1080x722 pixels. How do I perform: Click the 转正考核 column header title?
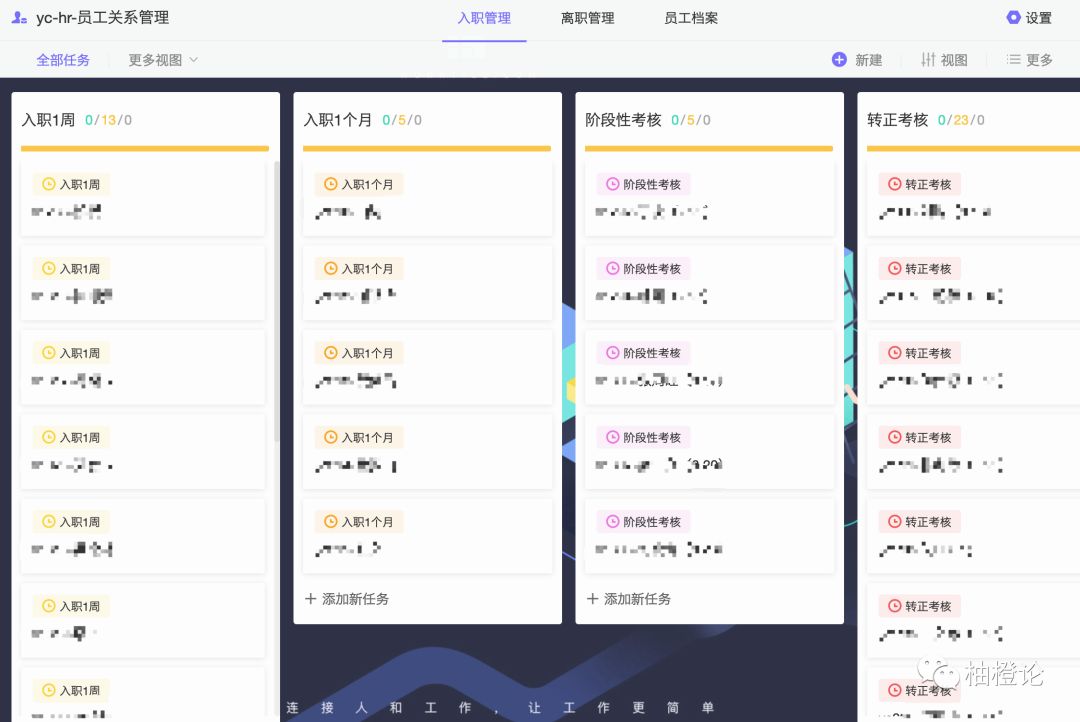point(897,120)
